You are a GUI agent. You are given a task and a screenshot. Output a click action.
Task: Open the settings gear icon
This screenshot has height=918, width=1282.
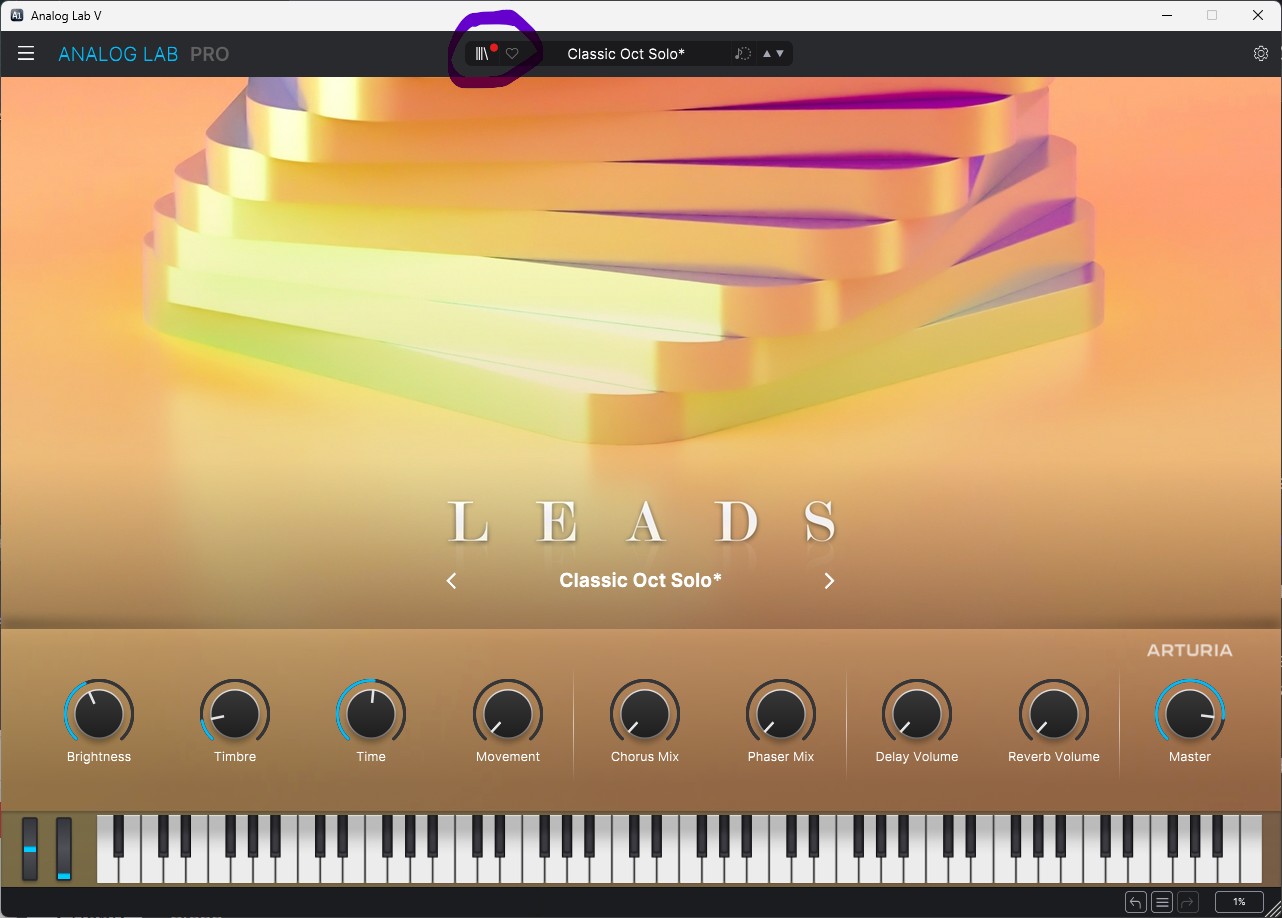[1260, 54]
